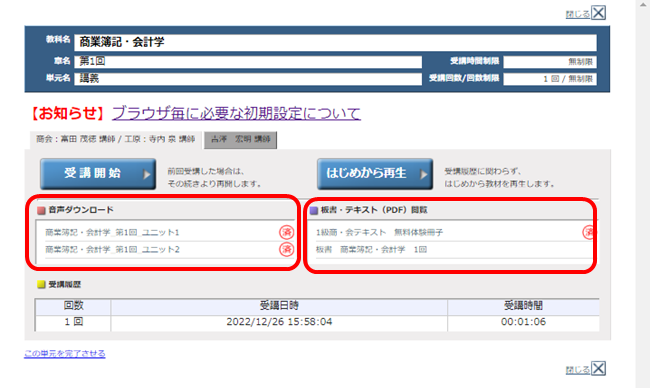Click the 受講時間 column header
Viewport: 650px width, 388px height.
tap(523, 306)
